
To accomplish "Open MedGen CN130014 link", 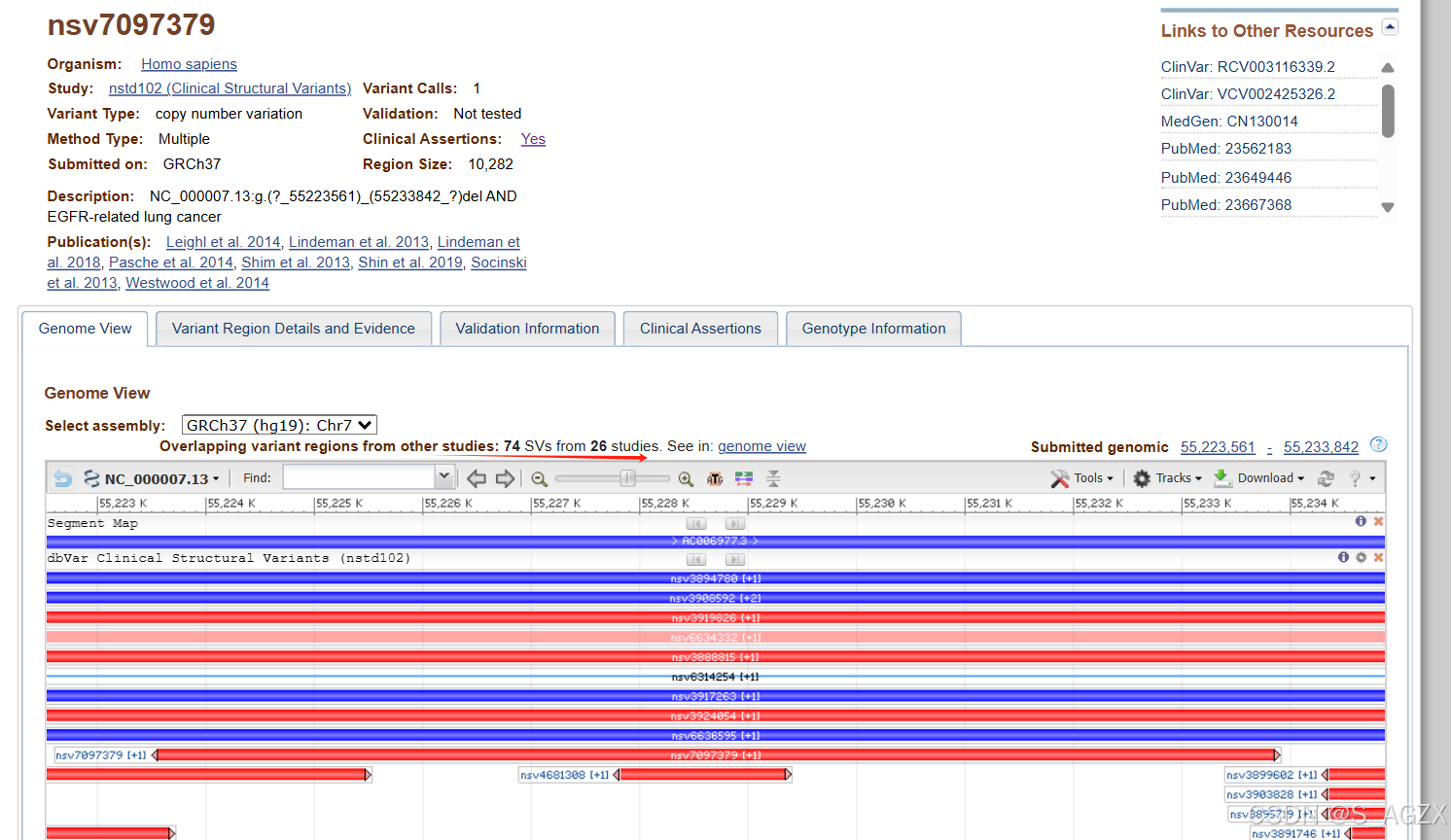I will 1229,122.
